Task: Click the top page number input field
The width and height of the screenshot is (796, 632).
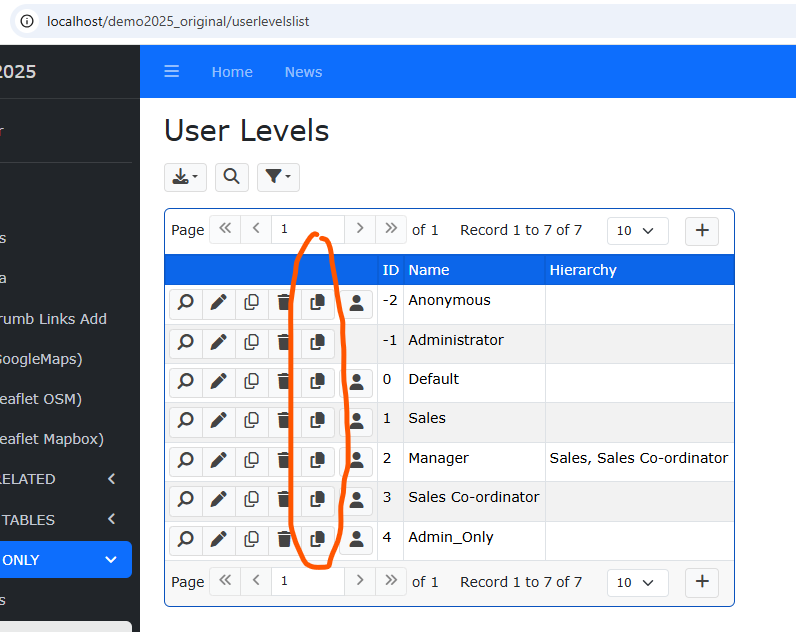Action: (x=308, y=229)
